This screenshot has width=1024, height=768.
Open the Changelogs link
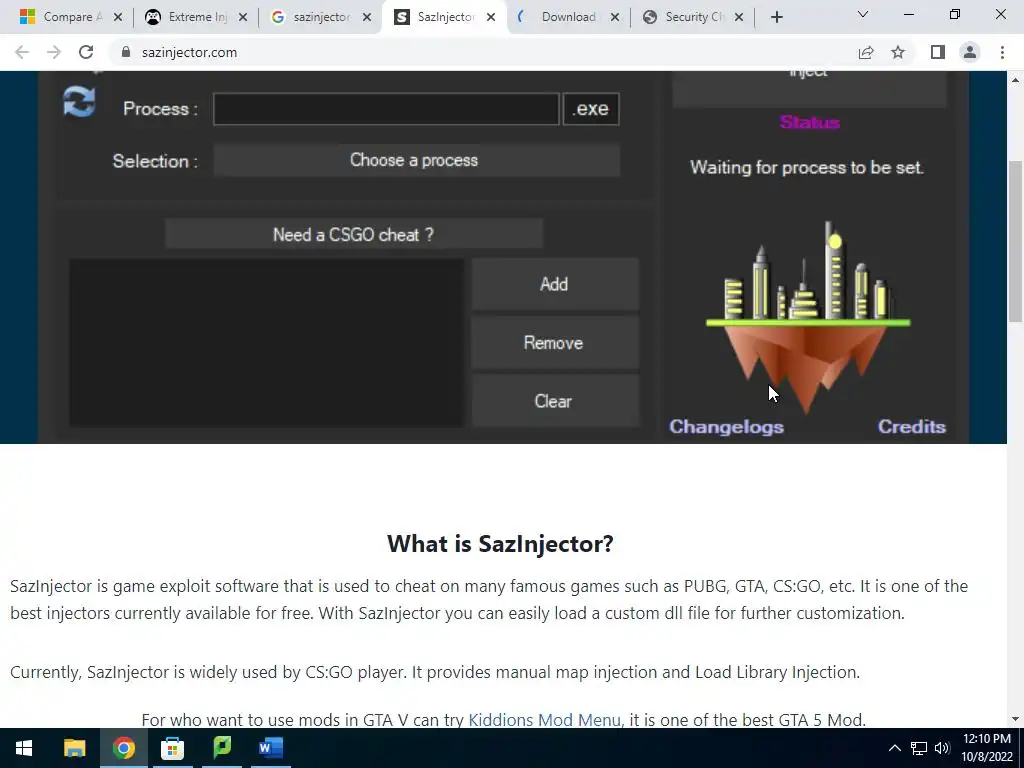coord(726,426)
